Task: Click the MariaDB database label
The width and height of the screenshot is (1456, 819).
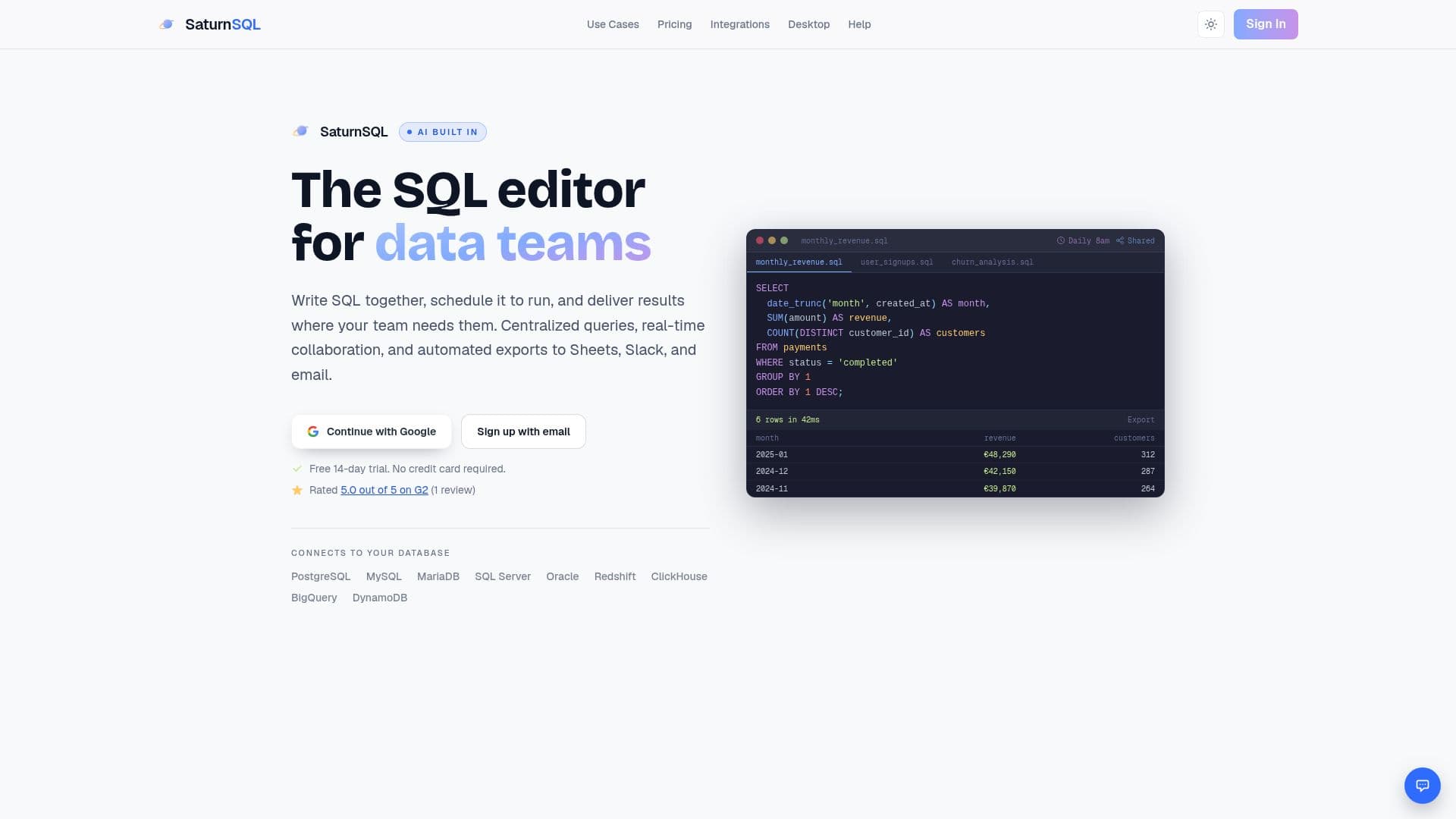Action: (438, 576)
